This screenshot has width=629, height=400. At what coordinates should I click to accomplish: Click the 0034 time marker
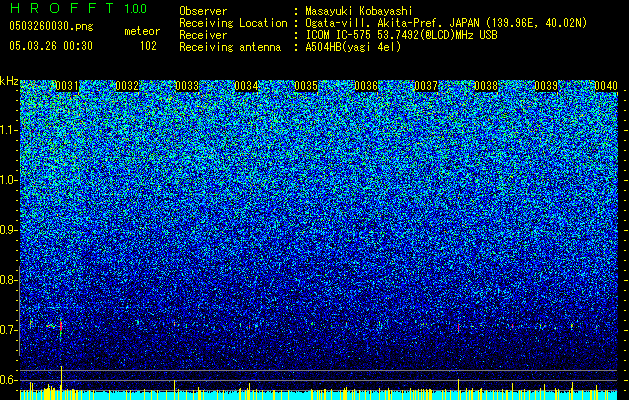[246, 86]
